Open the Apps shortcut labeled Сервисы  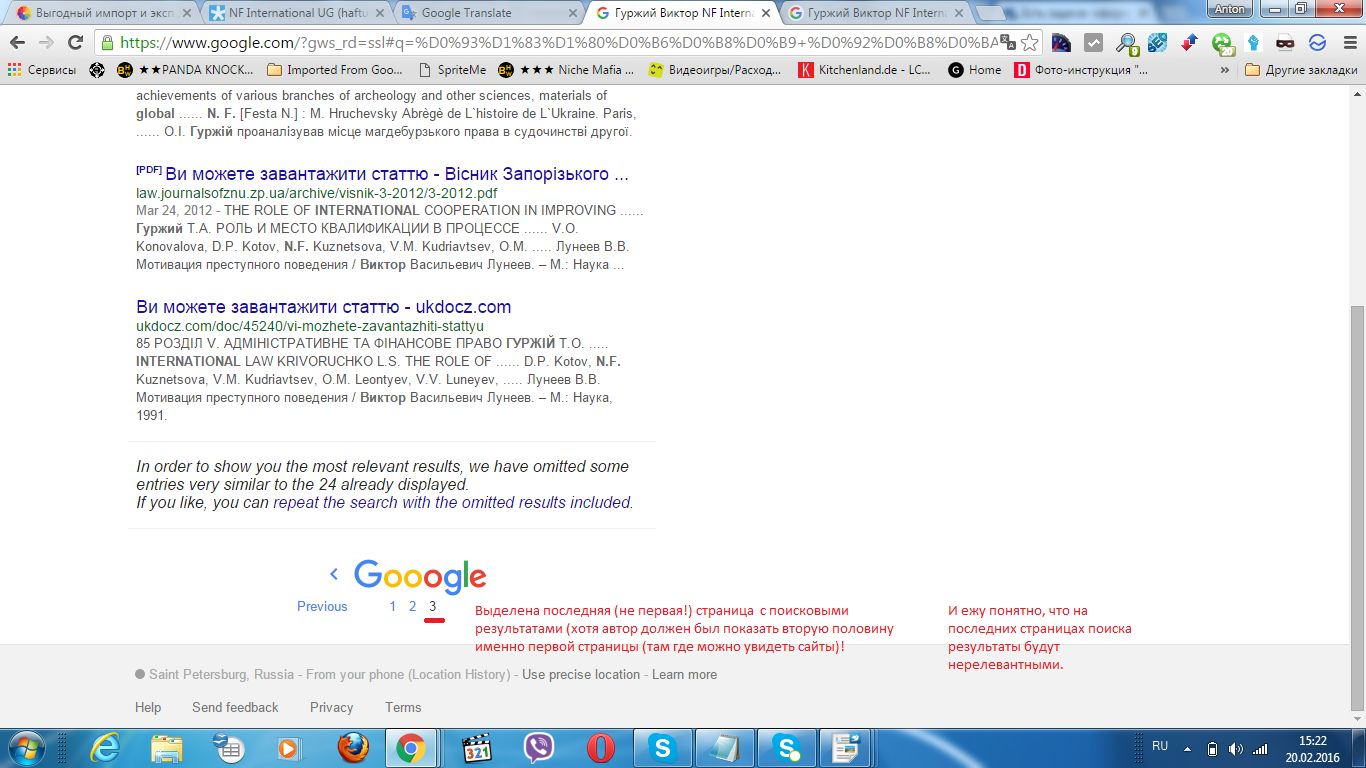(x=42, y=70)
